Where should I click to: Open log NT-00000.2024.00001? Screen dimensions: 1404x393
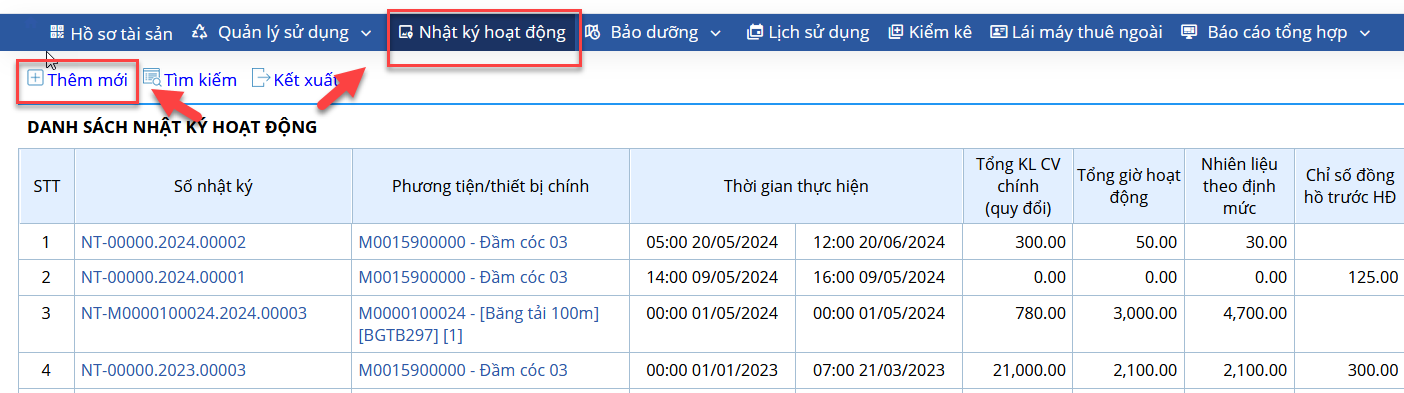coord(163,277)
